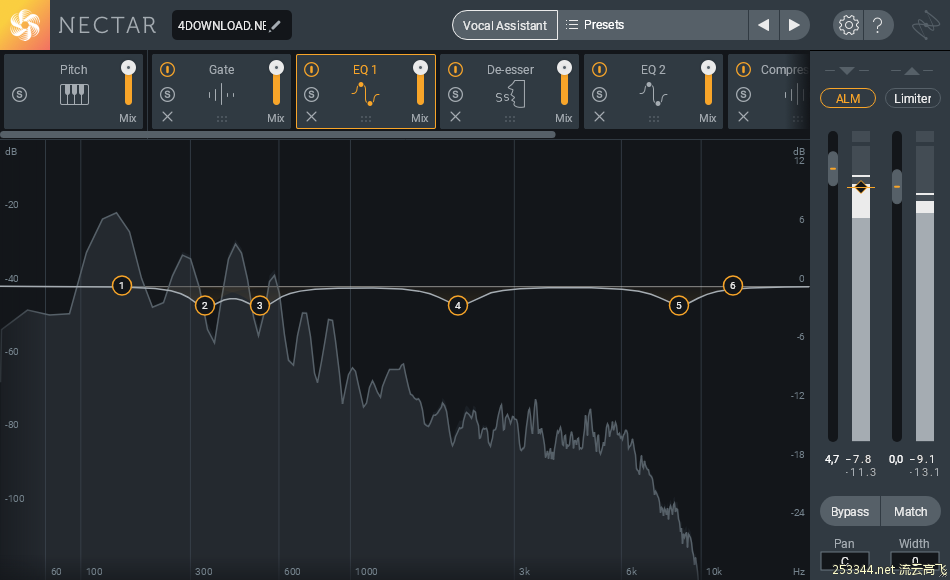Click the EQ 1 module Mix slider
The width and height of the screenshot is (950, 580).
[x=420, y=83]
